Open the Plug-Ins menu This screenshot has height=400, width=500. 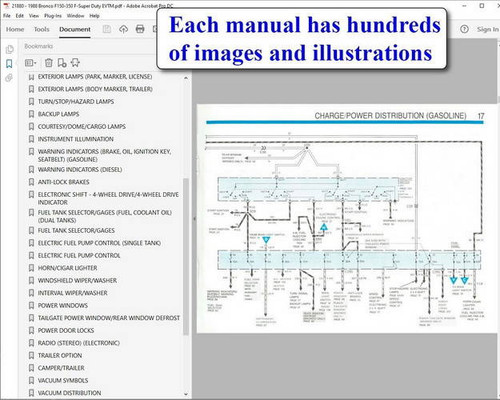click(x=53, y=16)
